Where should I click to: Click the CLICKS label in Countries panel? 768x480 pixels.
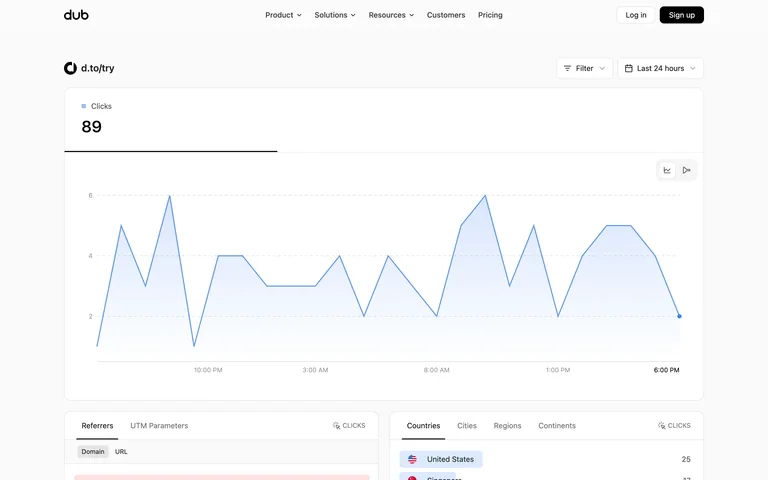679,426
